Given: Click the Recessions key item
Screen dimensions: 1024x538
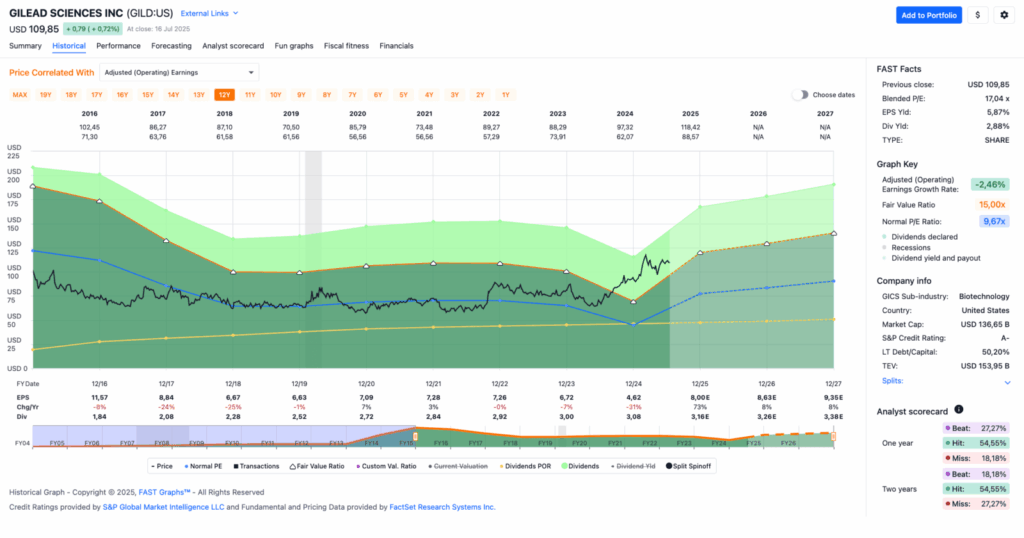Looking at the screenshot, I should coord(910,247).
